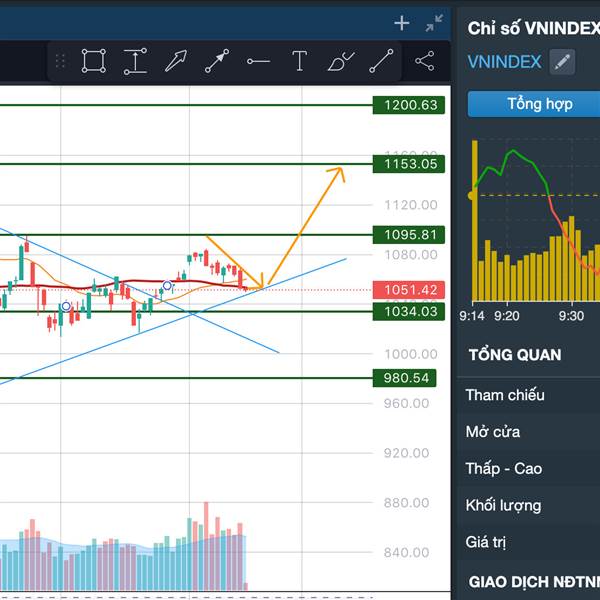Select the brush freehand drawing tool
The height and width of the screenshot is (600, 600).
pyautogui.click(x=341, y=61)
